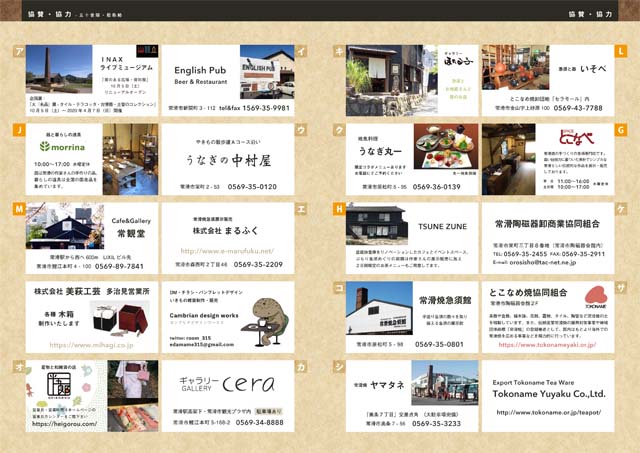Screen dimensions: 640x453
Task: Click the square heigorou shop logo
Action: pyautogui.click(x=61, y=386)
